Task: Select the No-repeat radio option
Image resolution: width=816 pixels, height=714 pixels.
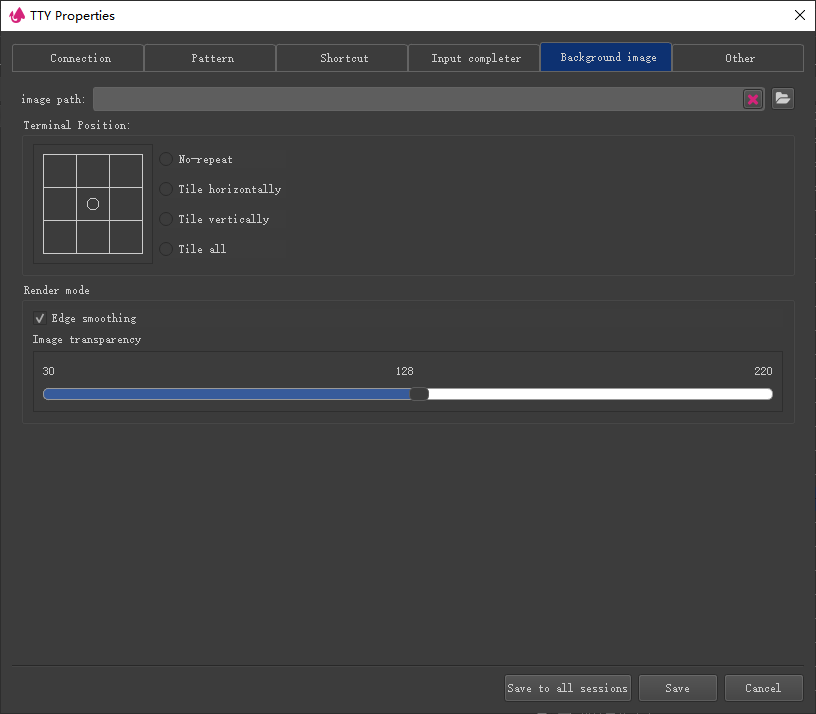Action: tap(166, 159)
